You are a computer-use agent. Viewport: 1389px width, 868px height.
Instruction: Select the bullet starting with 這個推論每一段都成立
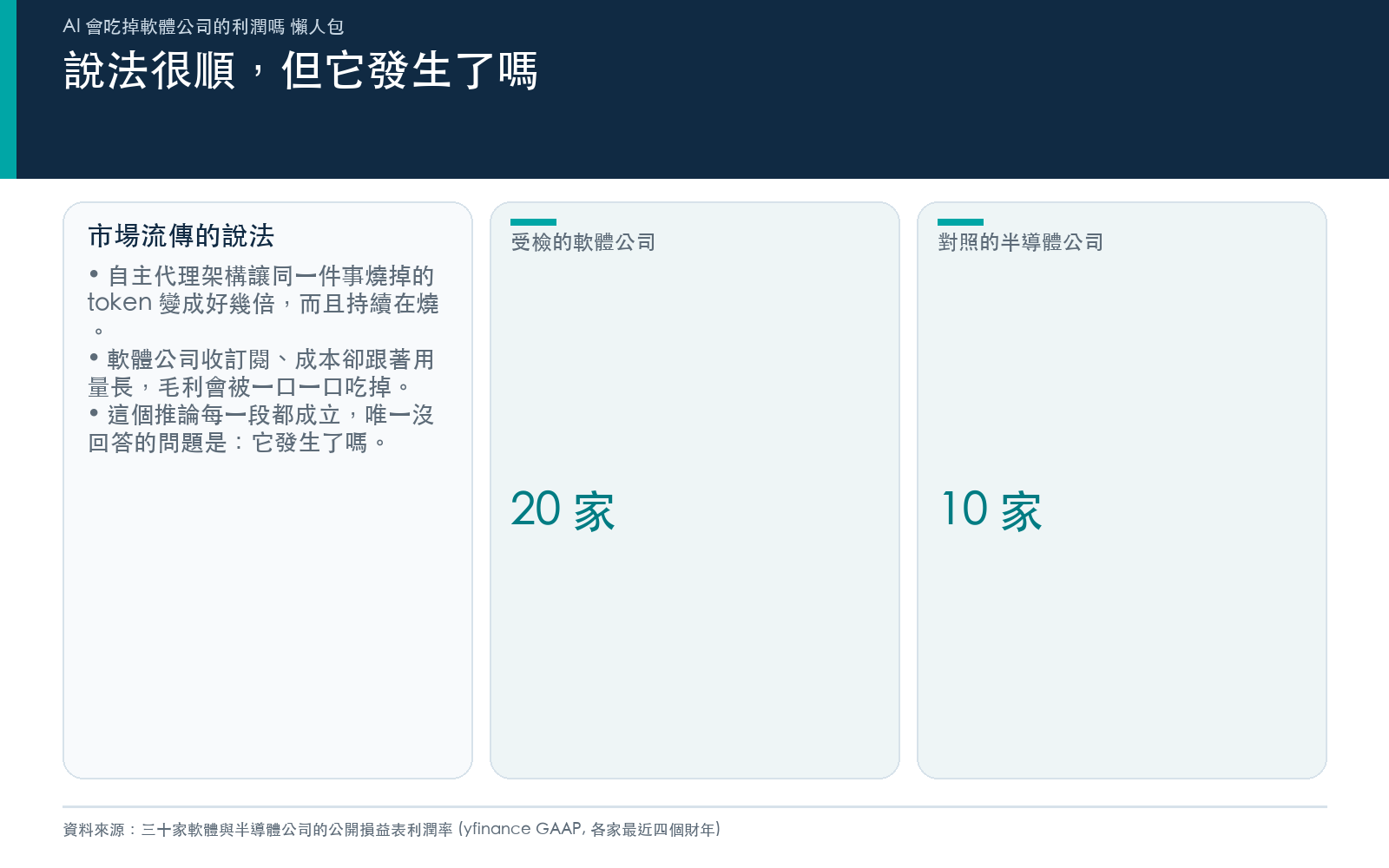(260, 428)
